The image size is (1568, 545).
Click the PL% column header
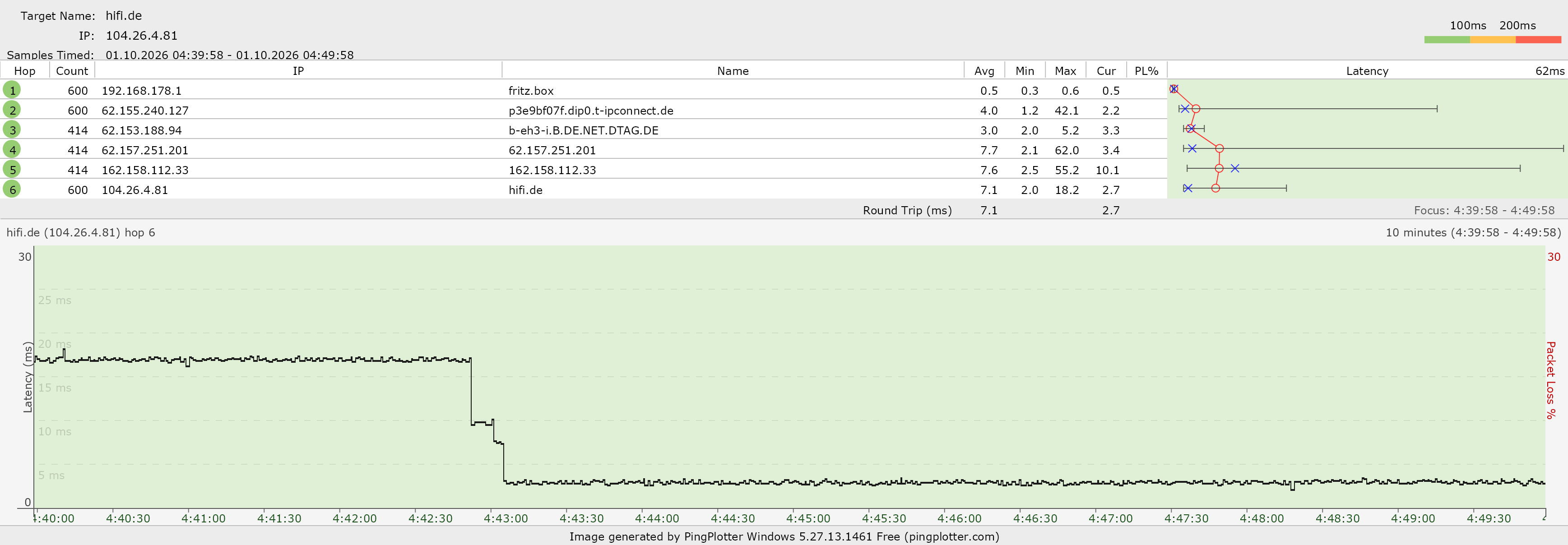point(1147,70)
